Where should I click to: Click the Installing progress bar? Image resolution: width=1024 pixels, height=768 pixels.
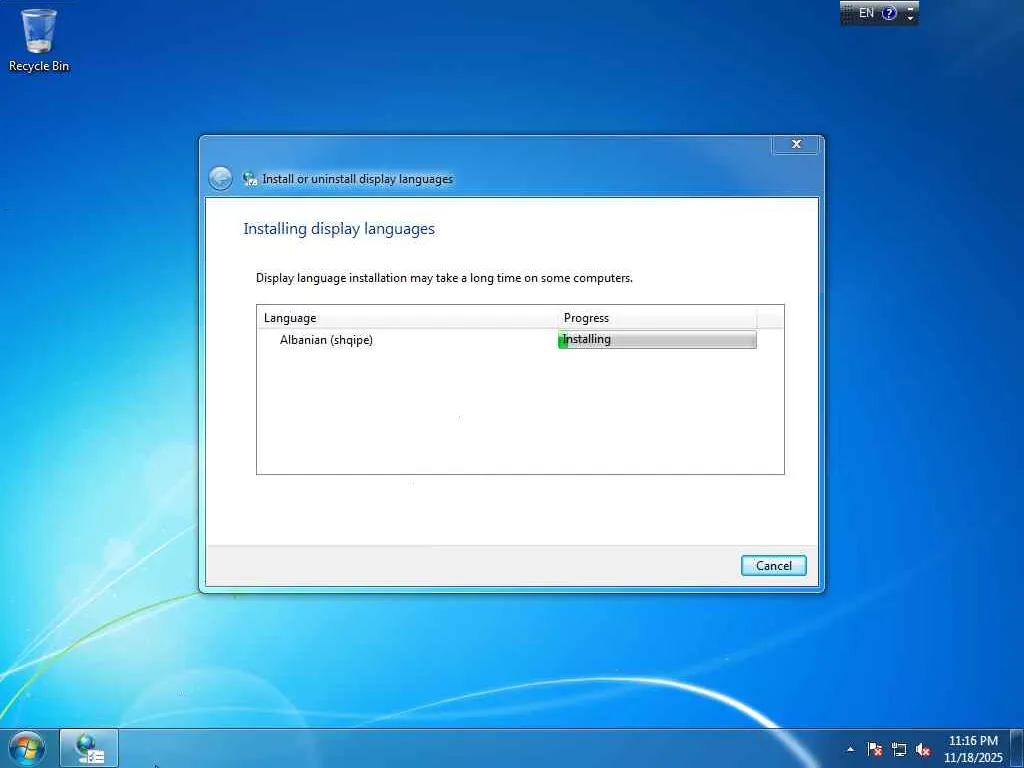[x=657, y=340]
